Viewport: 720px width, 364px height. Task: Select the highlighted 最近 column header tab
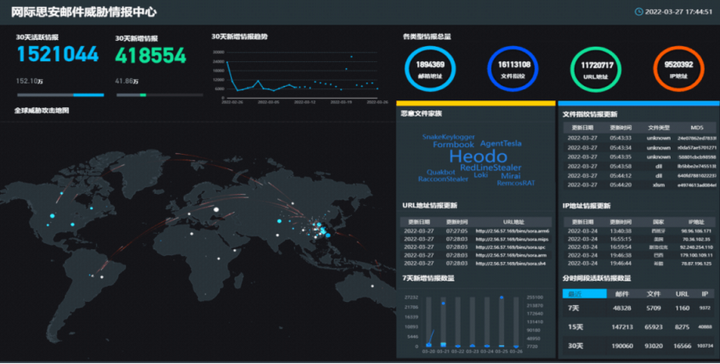tap(584, 294)
